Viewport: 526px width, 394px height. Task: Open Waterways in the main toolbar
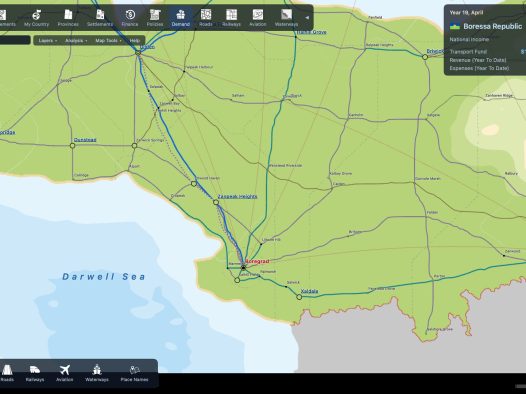click(x=286, y=18)
